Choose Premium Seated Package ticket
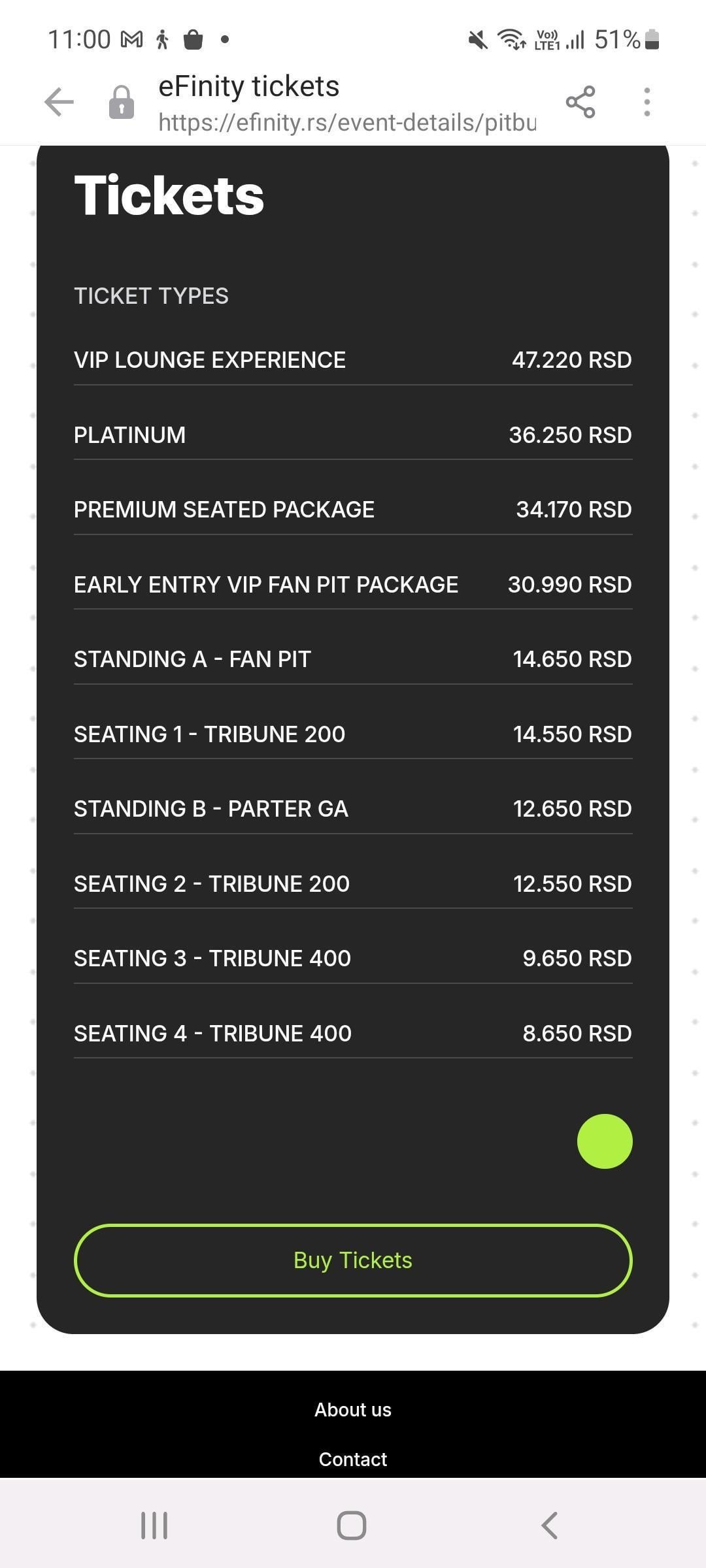 pos(353,510)
